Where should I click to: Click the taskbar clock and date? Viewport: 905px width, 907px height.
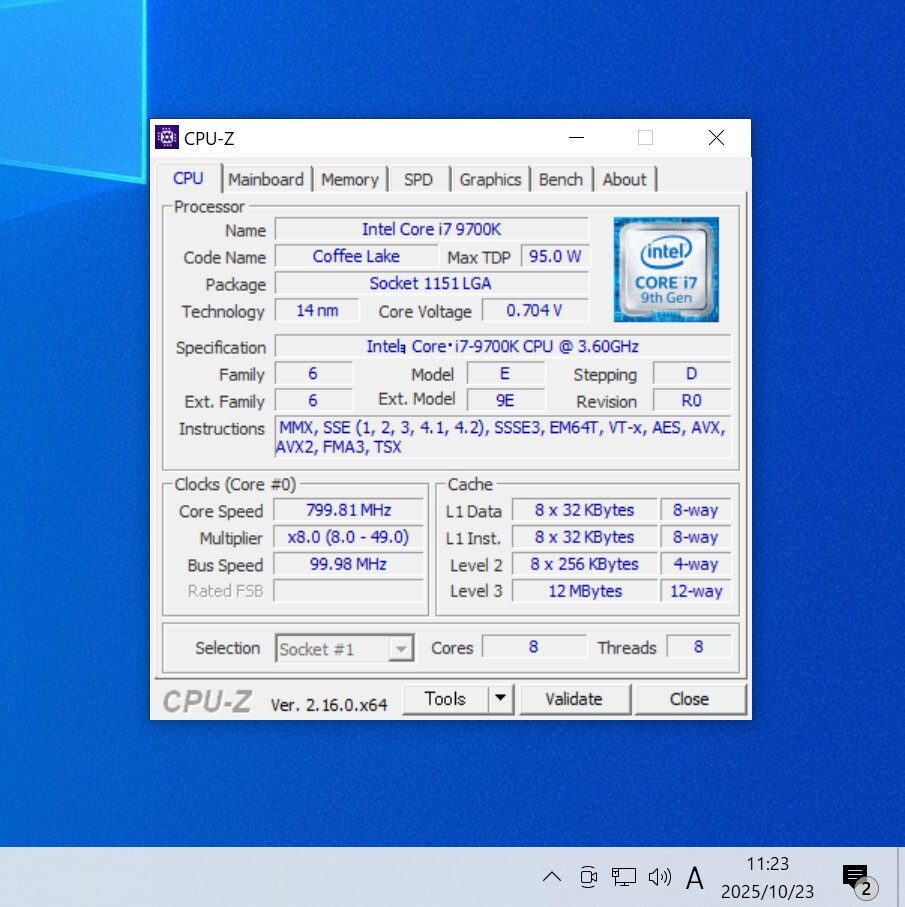[x=767, y=877]
